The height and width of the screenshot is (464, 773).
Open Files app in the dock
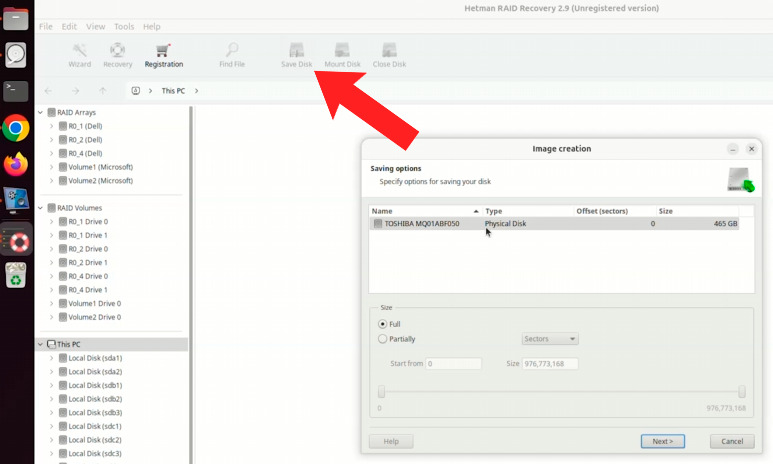(16, 19)
